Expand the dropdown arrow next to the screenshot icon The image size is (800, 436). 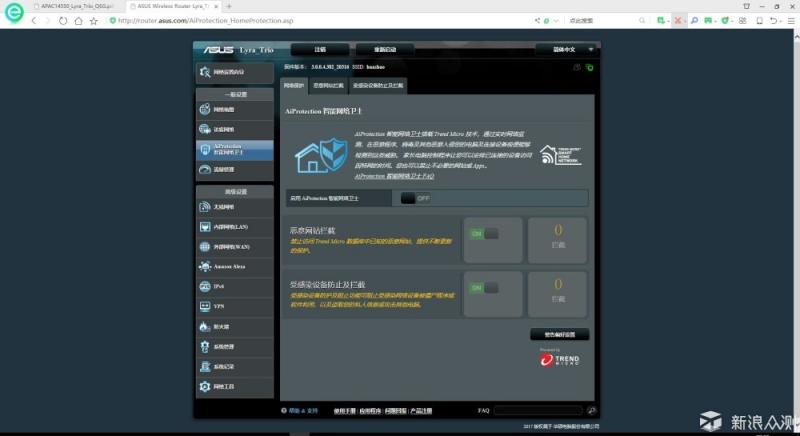point(668,21)
